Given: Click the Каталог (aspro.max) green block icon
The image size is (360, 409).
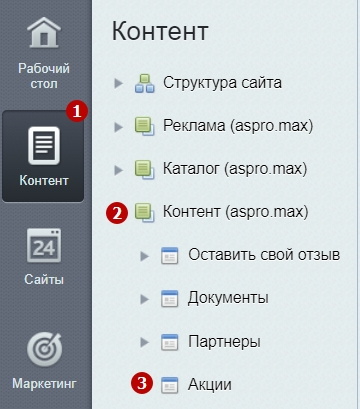Looking at the screenshot, I should [145, 169].
